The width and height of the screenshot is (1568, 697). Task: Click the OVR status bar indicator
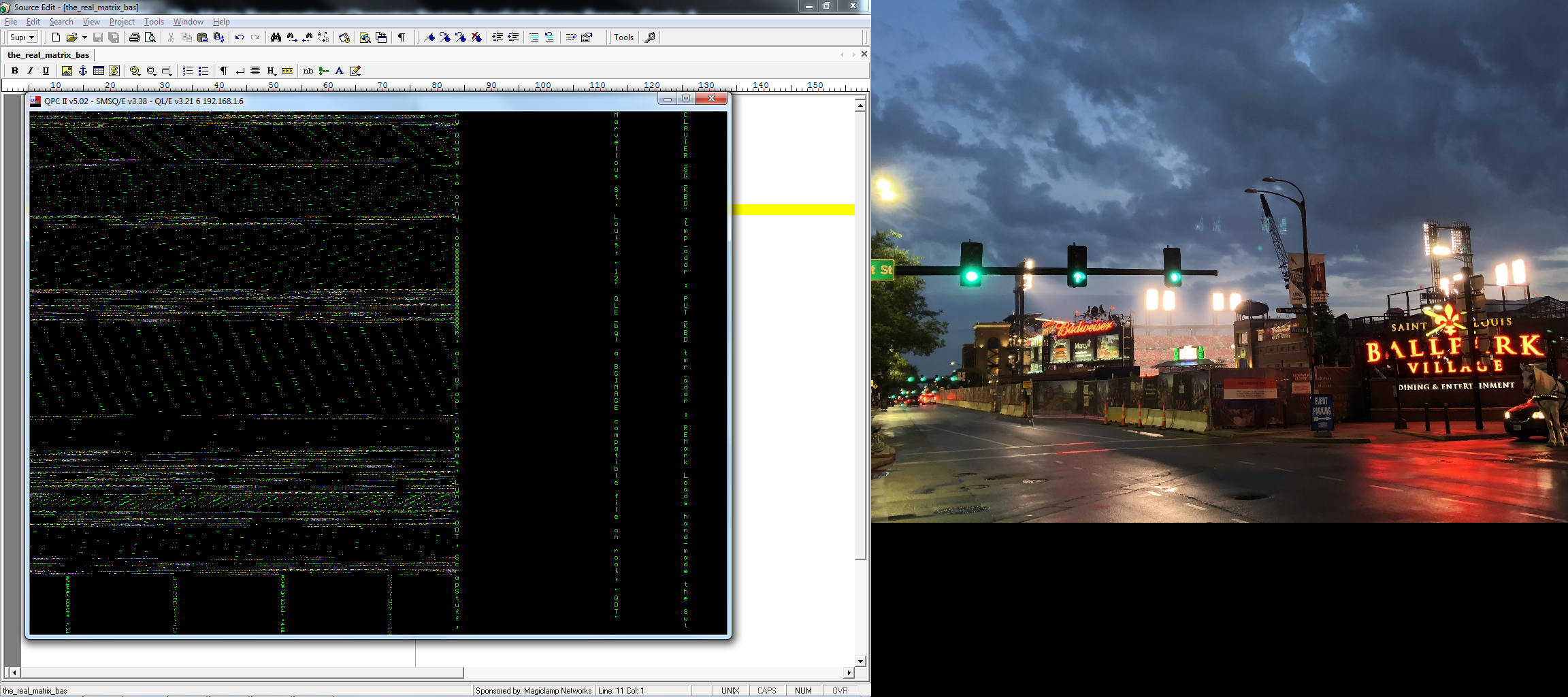click(840, 690)
